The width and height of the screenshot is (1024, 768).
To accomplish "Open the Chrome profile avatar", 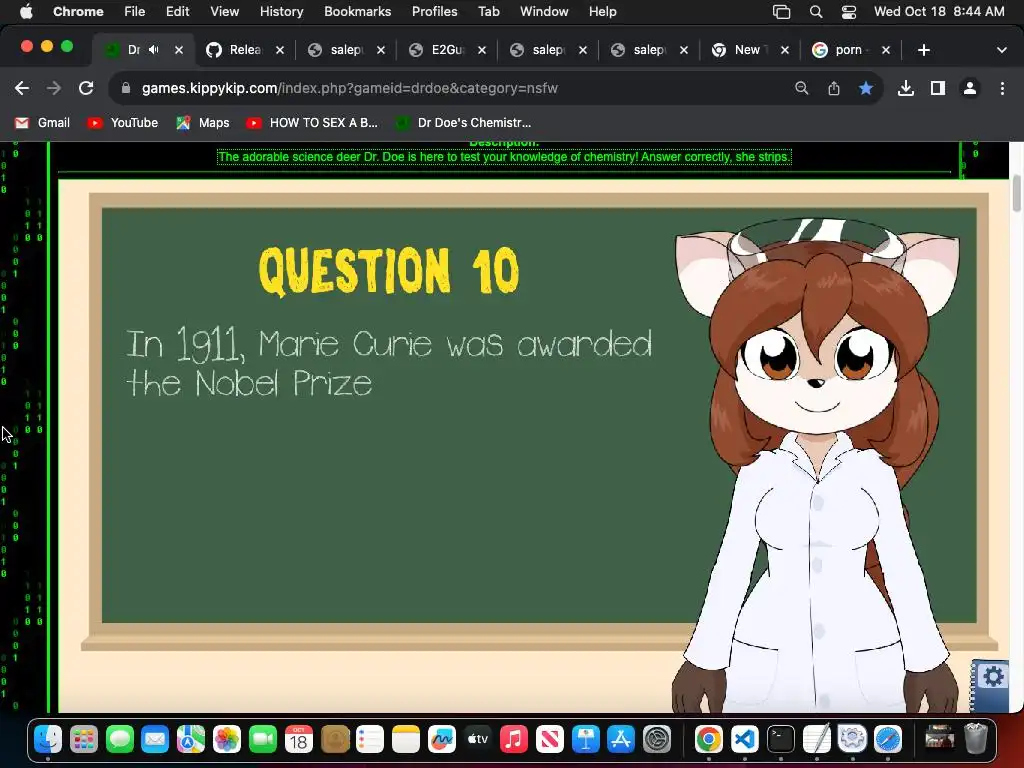I will click(970, 88).
